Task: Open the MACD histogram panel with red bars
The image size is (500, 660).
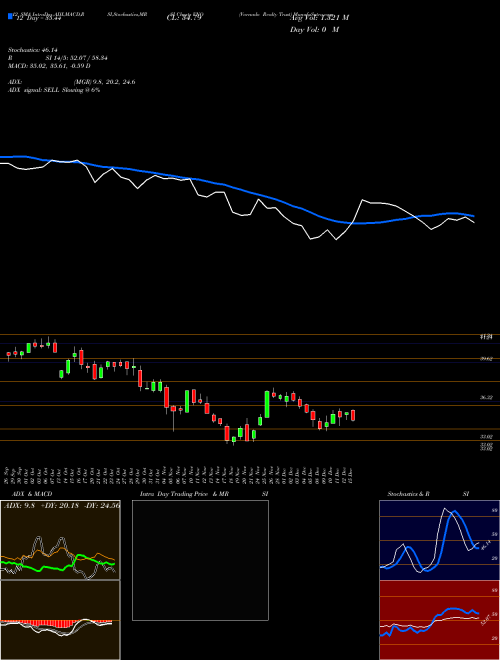Action: (x=60, y=620)
